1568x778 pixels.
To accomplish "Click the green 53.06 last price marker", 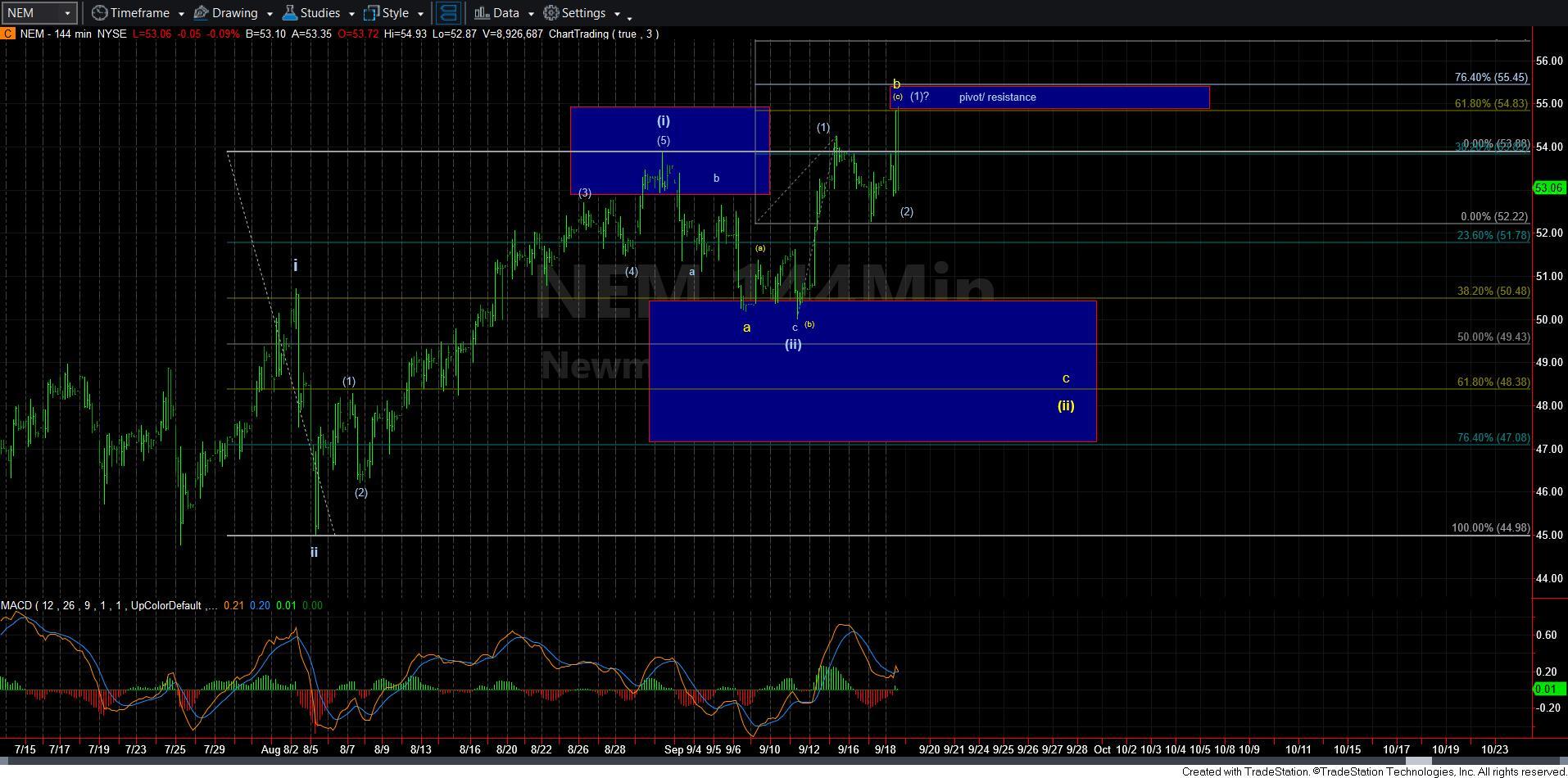I will pos(1548,188).
